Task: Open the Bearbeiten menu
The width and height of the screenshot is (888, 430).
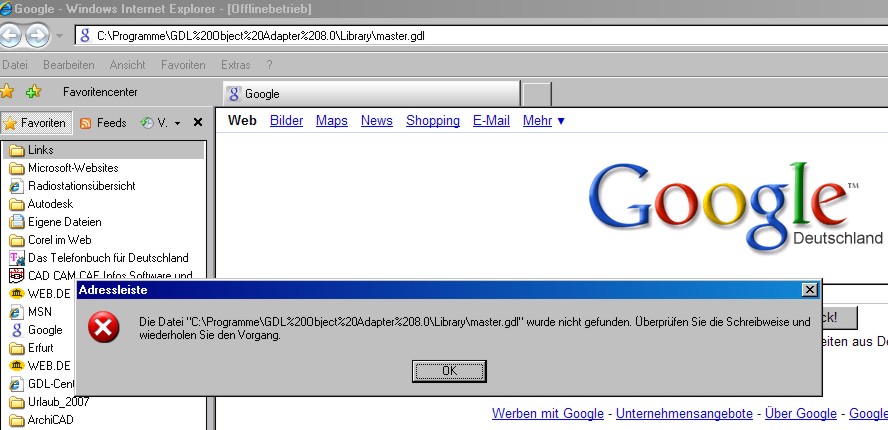Action: 69,65
